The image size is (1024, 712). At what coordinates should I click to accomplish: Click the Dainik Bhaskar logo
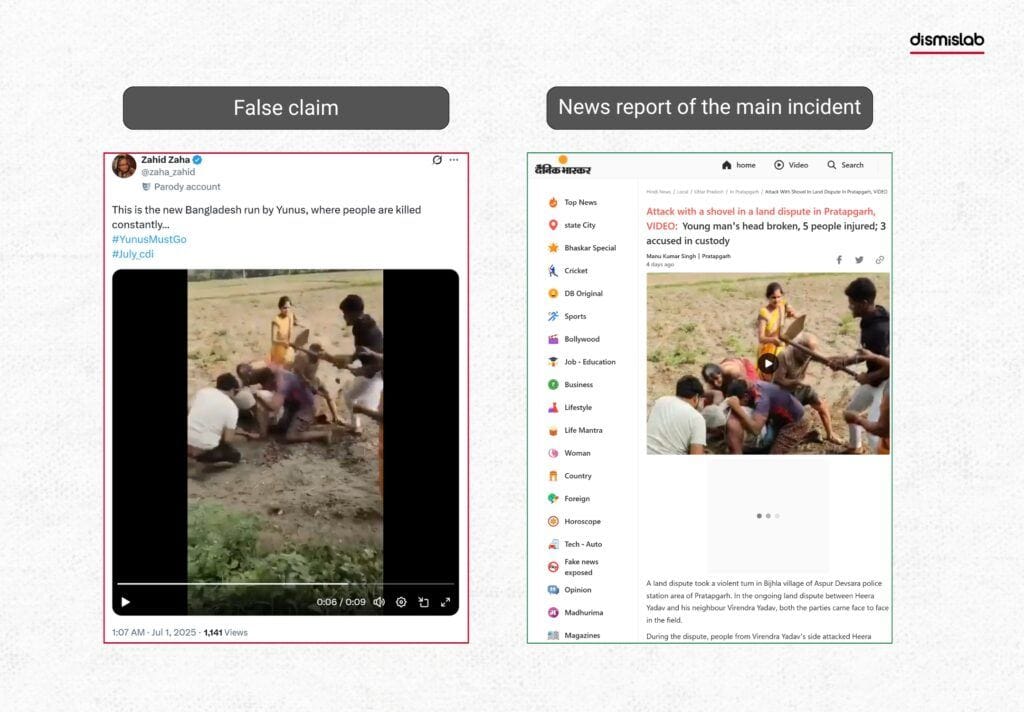pos(562,167)
